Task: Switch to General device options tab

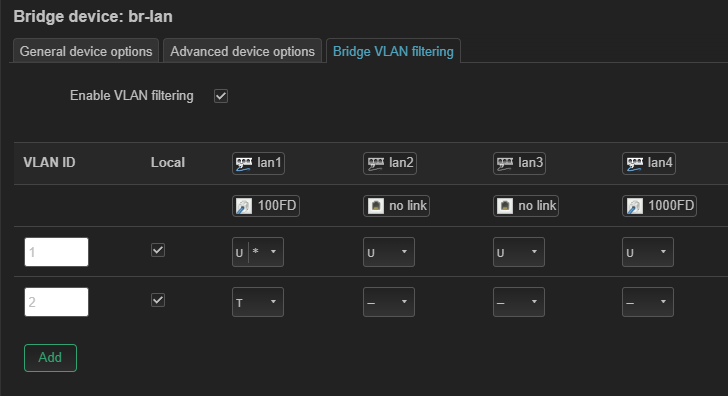Action: (x=86, y=51)
